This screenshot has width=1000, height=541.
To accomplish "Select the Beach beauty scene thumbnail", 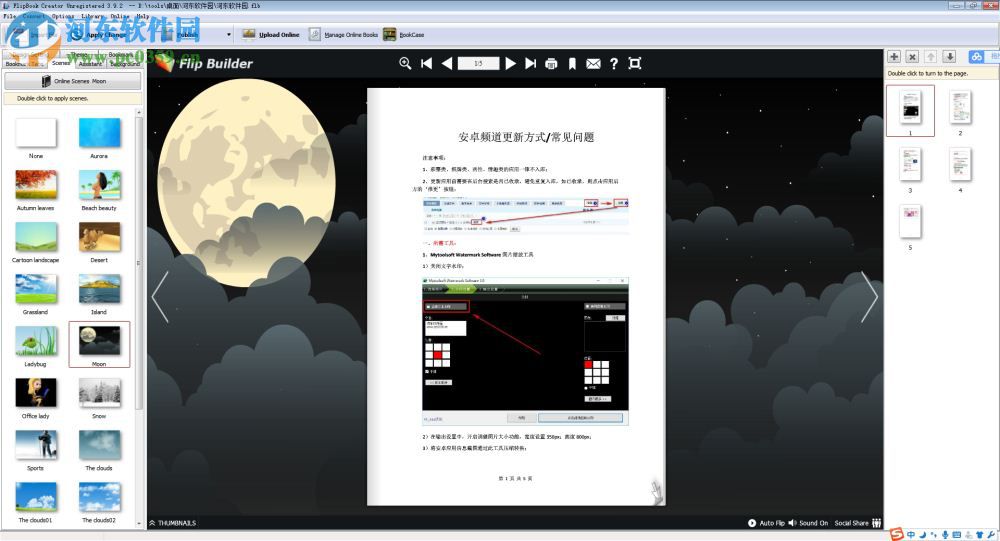I will pos(99,186).
